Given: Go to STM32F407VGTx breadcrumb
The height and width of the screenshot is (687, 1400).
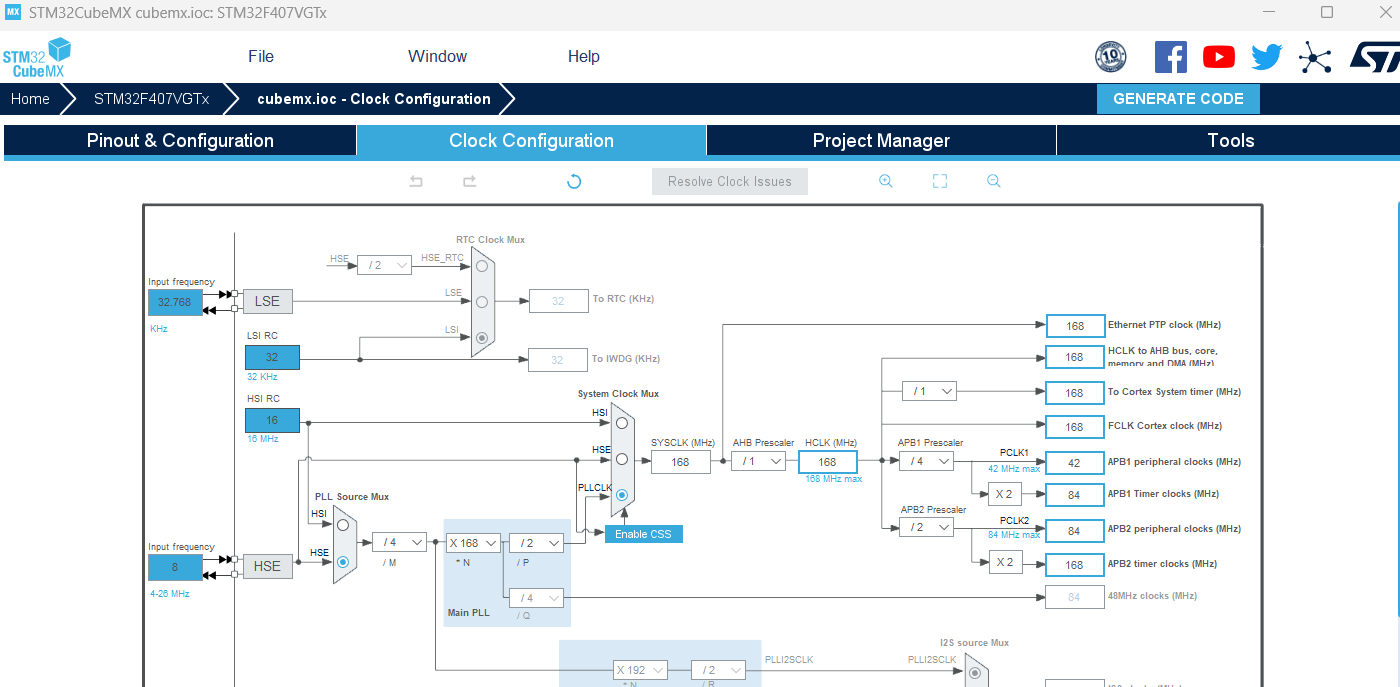Looking at the screenshot, I should pos(151,99).
